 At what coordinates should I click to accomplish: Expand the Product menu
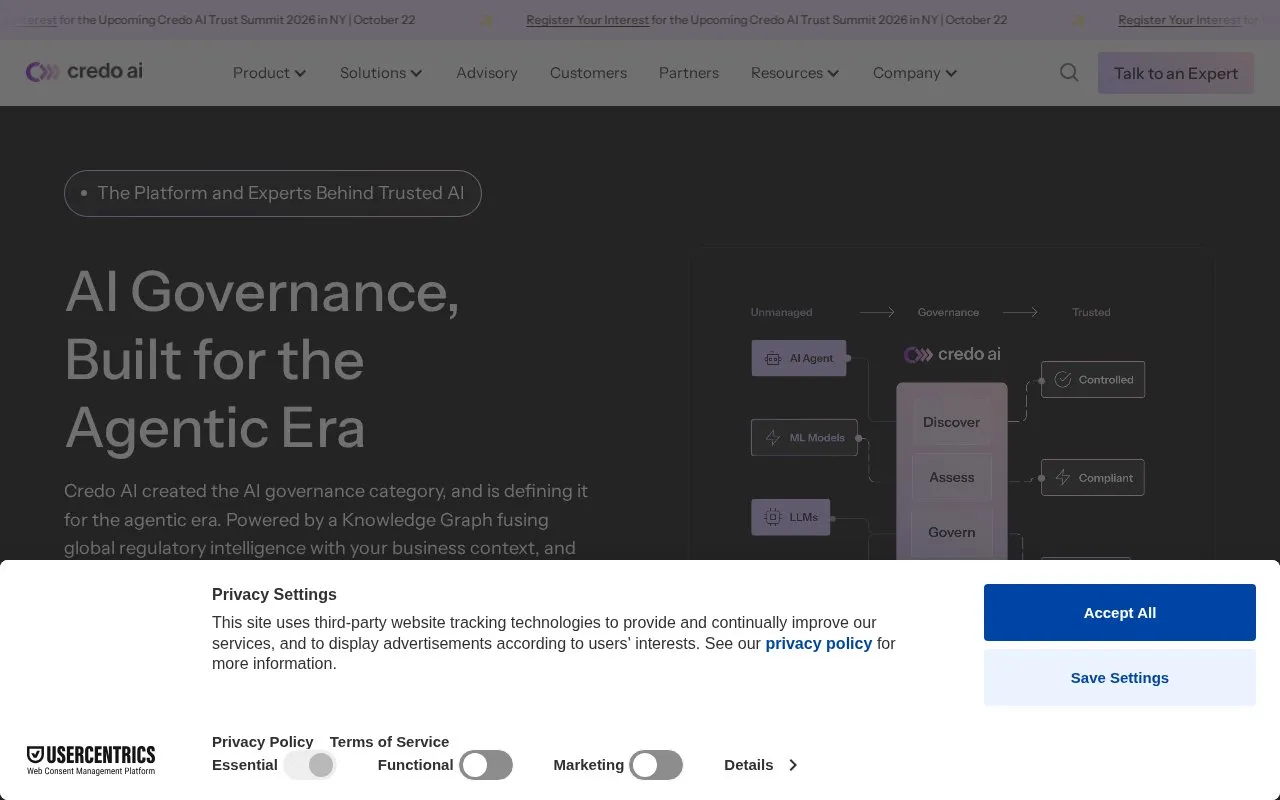tap(269, 73)
